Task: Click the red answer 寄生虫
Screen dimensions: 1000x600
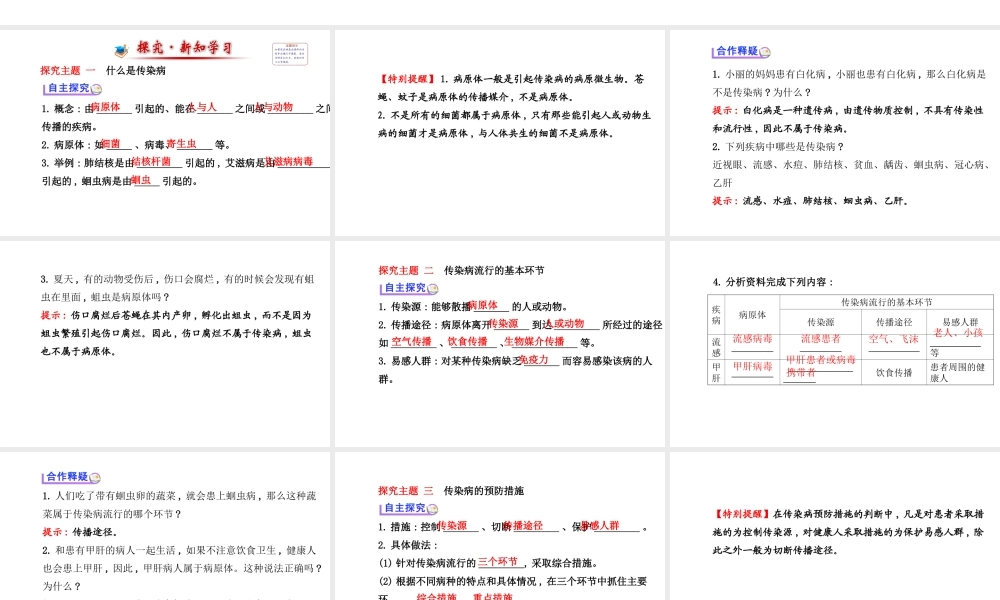Action: coord(181,143)
